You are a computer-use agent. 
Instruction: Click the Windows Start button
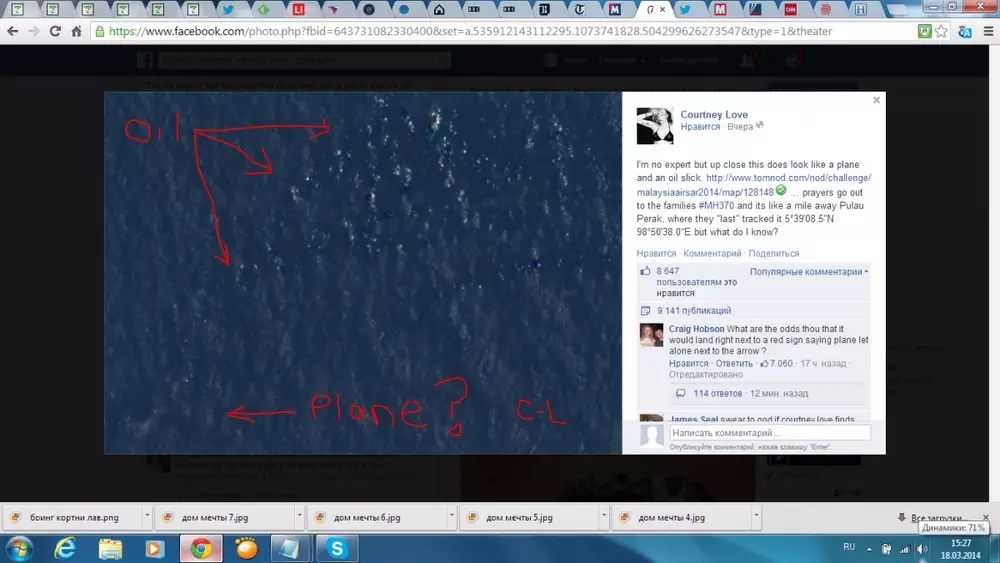tap(19, 548)
